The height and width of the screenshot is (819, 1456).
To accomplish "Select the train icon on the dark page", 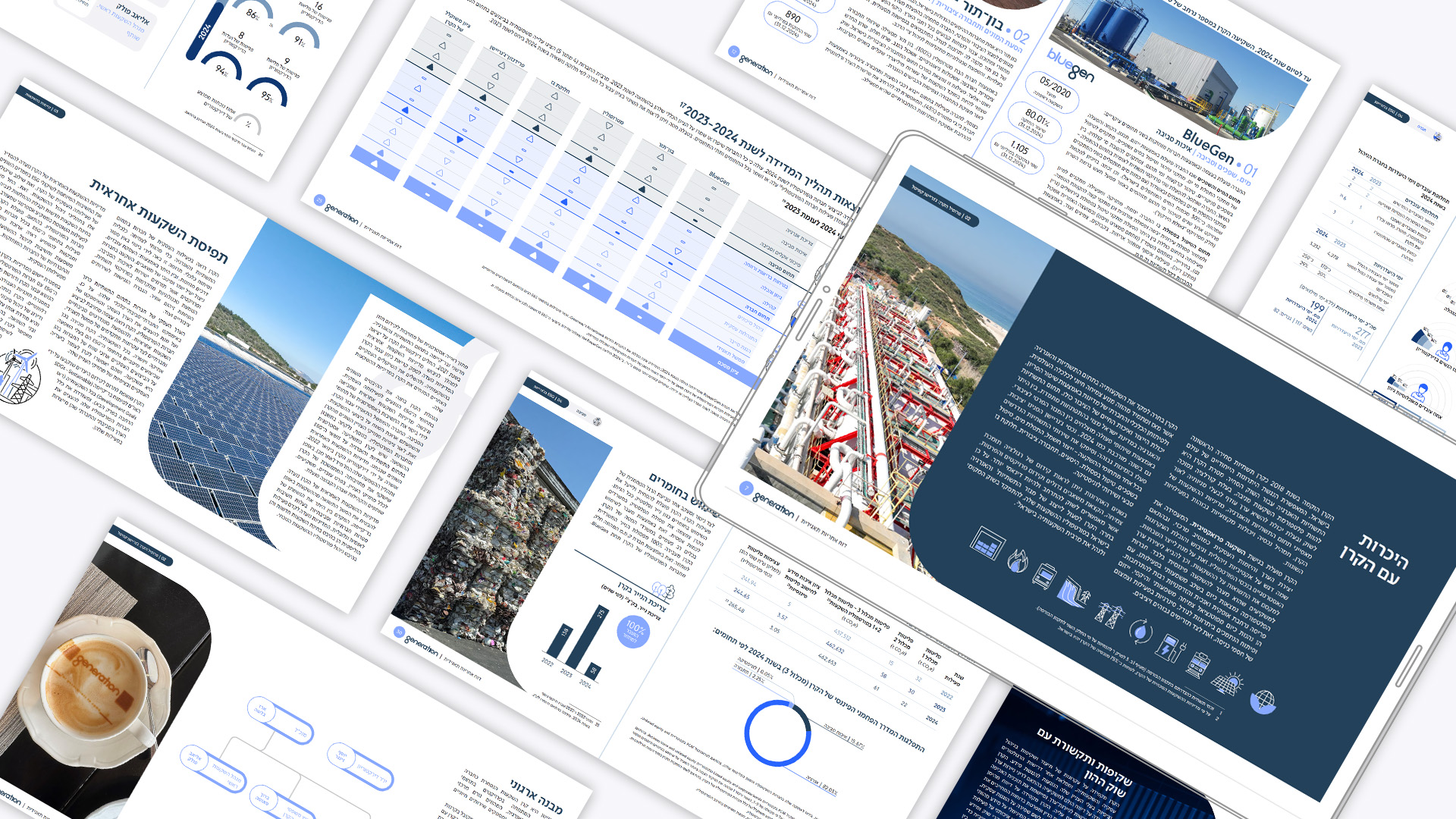I will pyautogui.click(x=1198, y=665).
